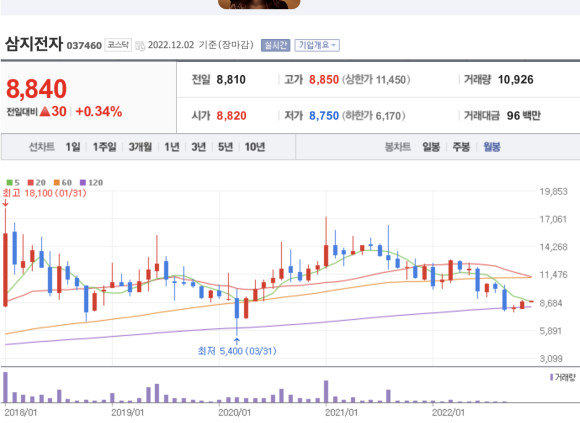This screenshot has height=423, width=580.
Task: Click the current price 8,840
Action: (x=37, y=89)
